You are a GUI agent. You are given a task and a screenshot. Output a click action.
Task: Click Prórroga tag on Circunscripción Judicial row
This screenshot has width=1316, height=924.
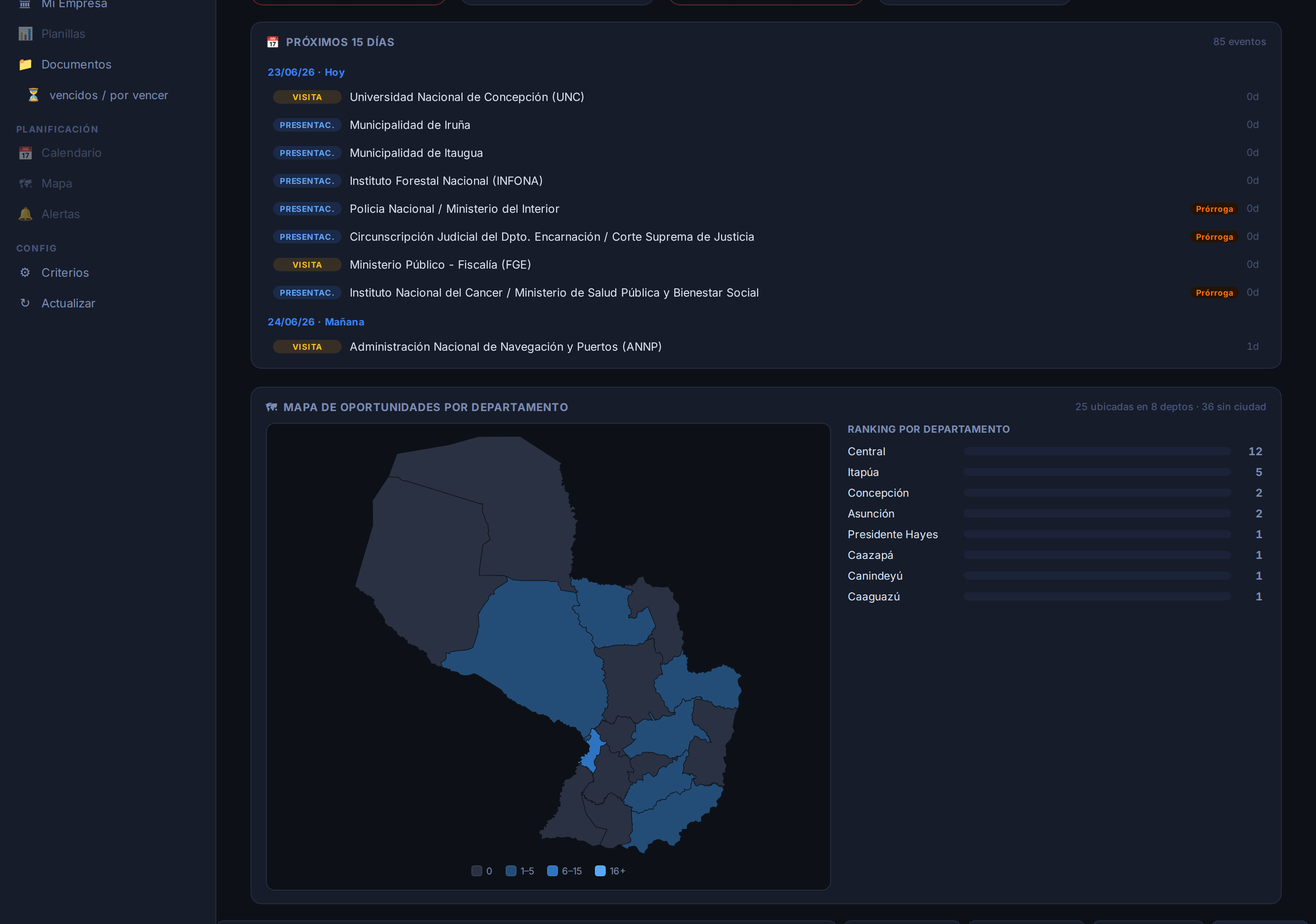coord(1214,237)
